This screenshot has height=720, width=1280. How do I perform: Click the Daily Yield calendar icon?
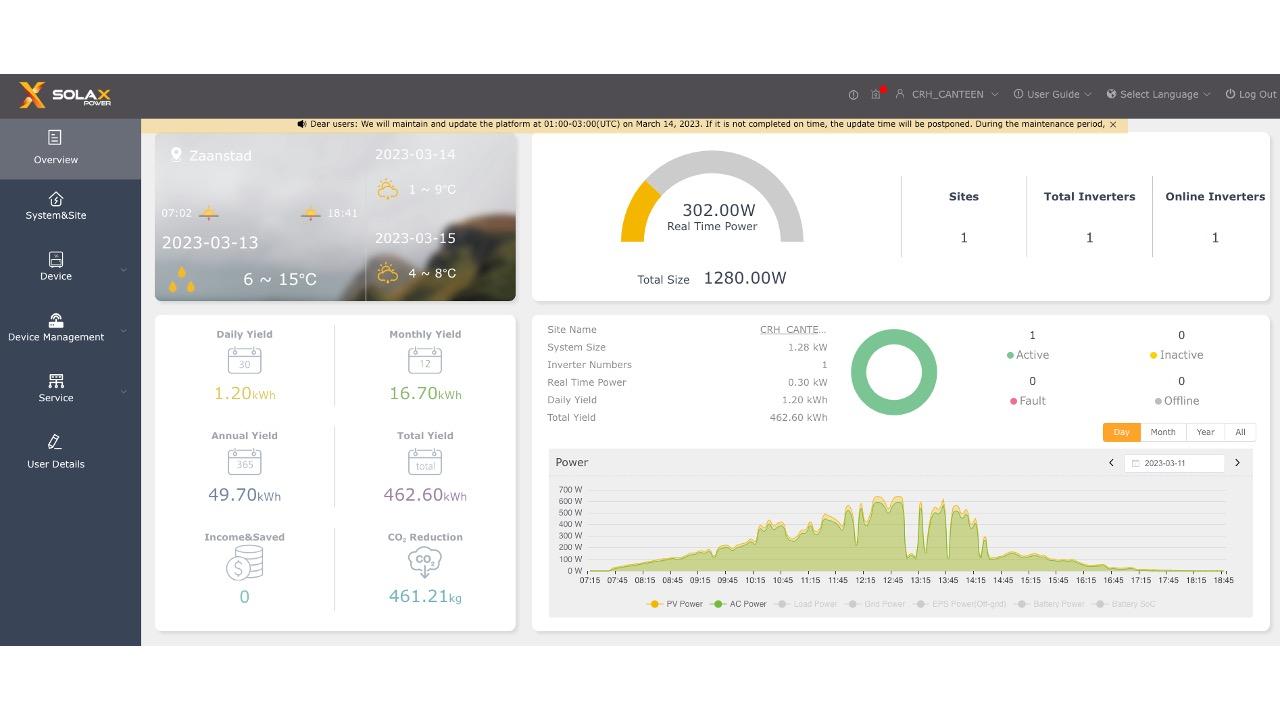coord(244,361)
